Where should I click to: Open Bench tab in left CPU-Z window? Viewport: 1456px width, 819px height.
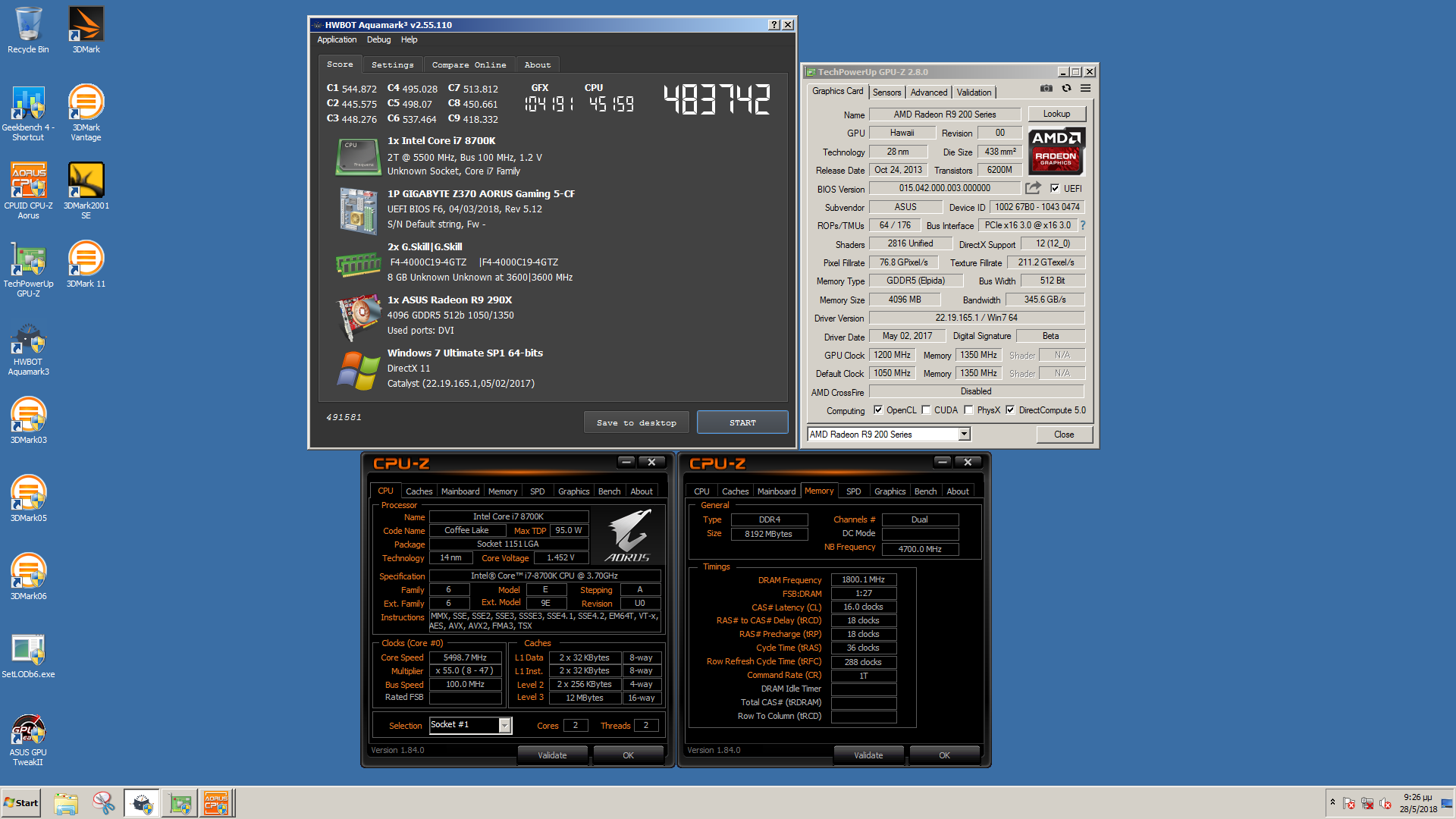click(x=609, y=491)
